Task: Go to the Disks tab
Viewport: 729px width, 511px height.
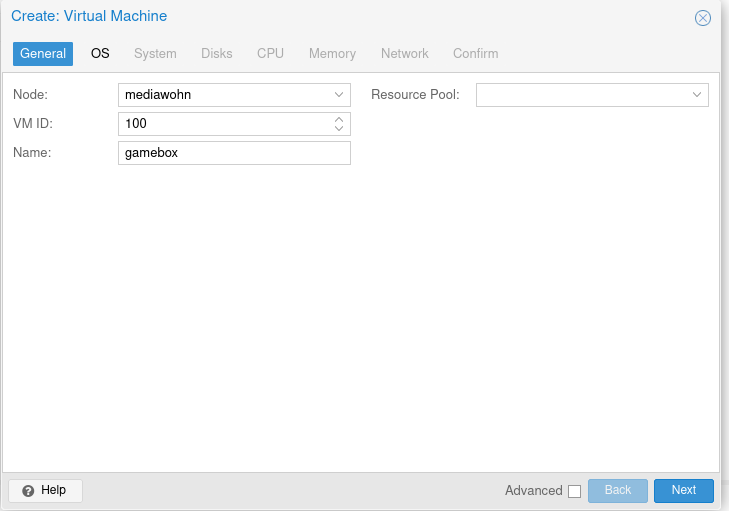Action: [x=216, y=54]
